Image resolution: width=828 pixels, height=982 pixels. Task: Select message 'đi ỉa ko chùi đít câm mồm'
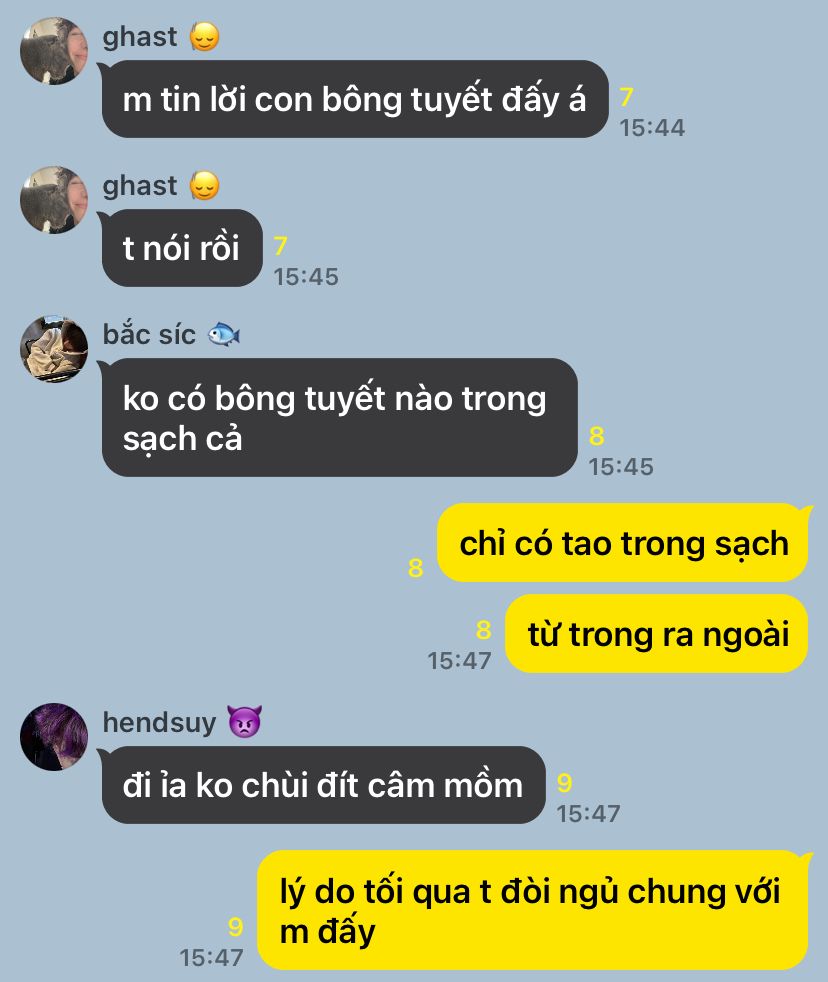tap(323, 785)
